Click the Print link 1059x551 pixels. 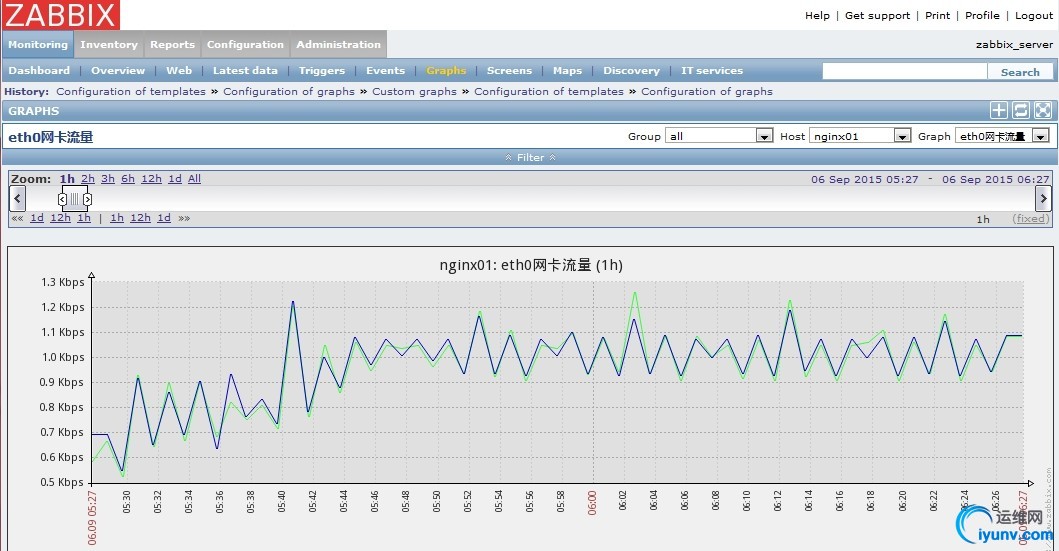click(937, 16)
